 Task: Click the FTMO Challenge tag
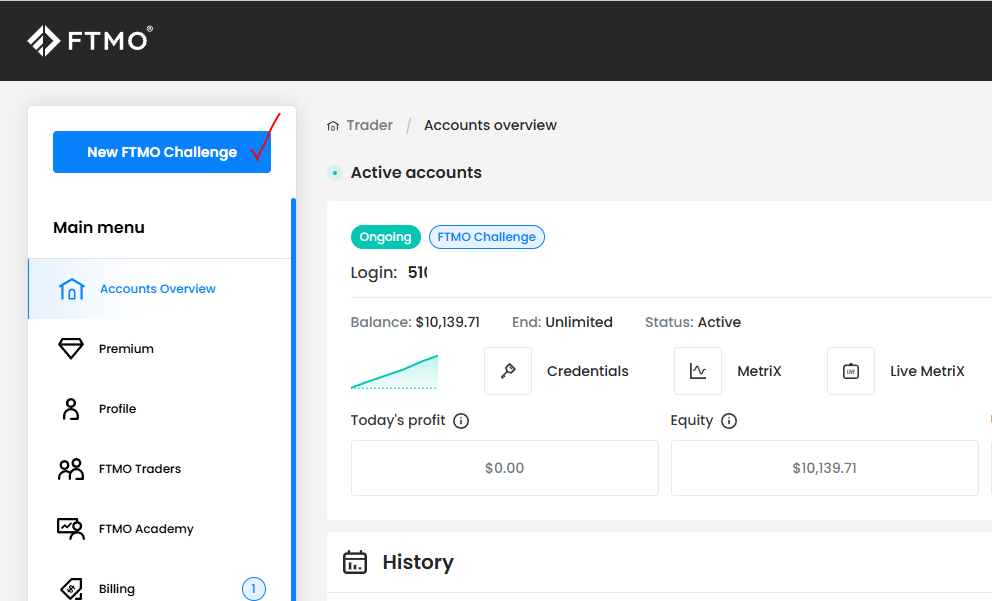coord(487,237)
